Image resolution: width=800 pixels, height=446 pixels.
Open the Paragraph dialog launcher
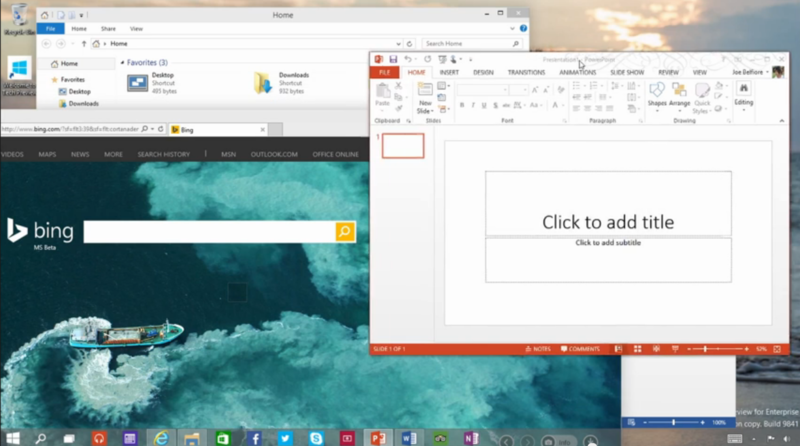(x=640, y=121)
